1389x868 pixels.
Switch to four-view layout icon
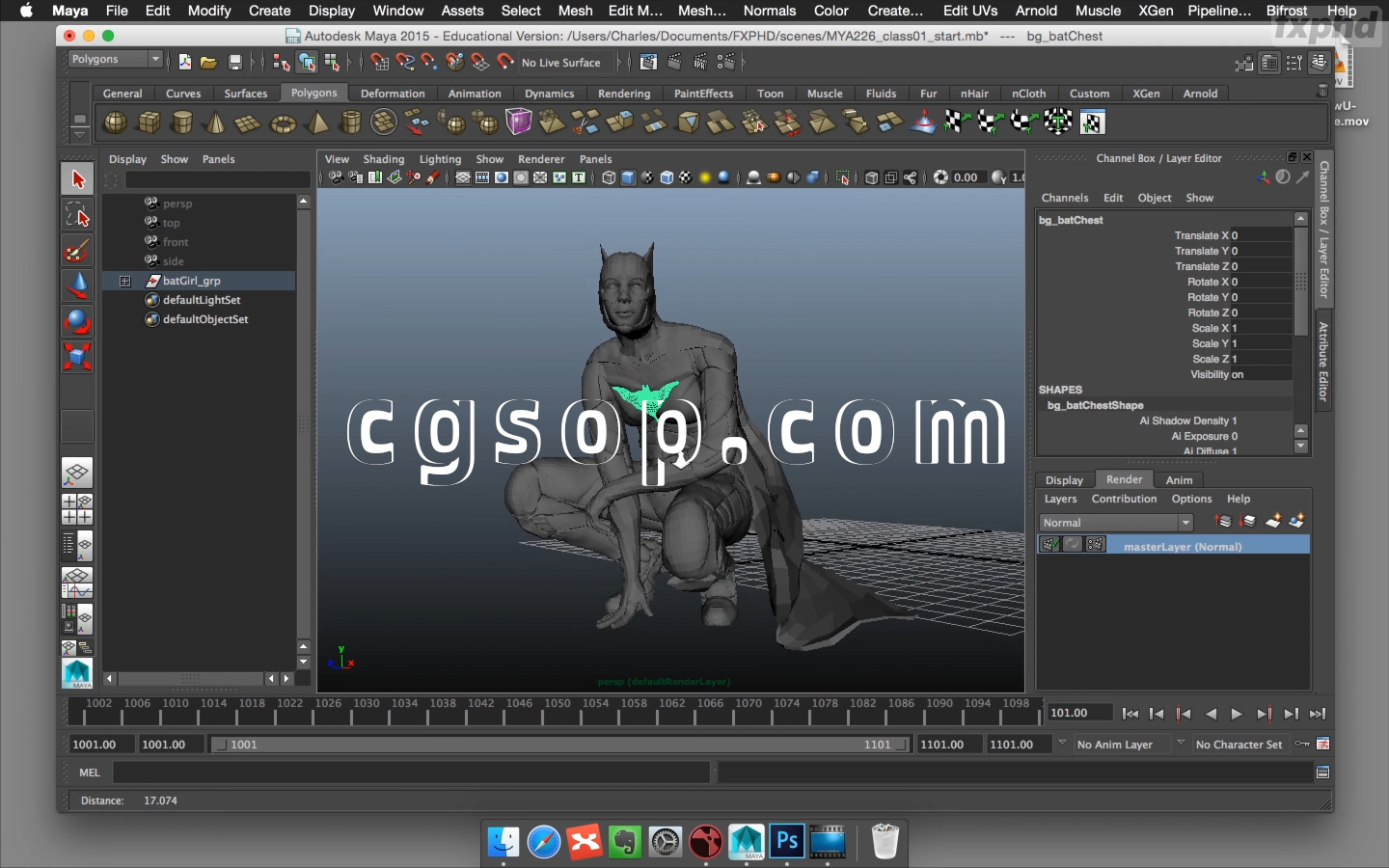coord(77,509)
